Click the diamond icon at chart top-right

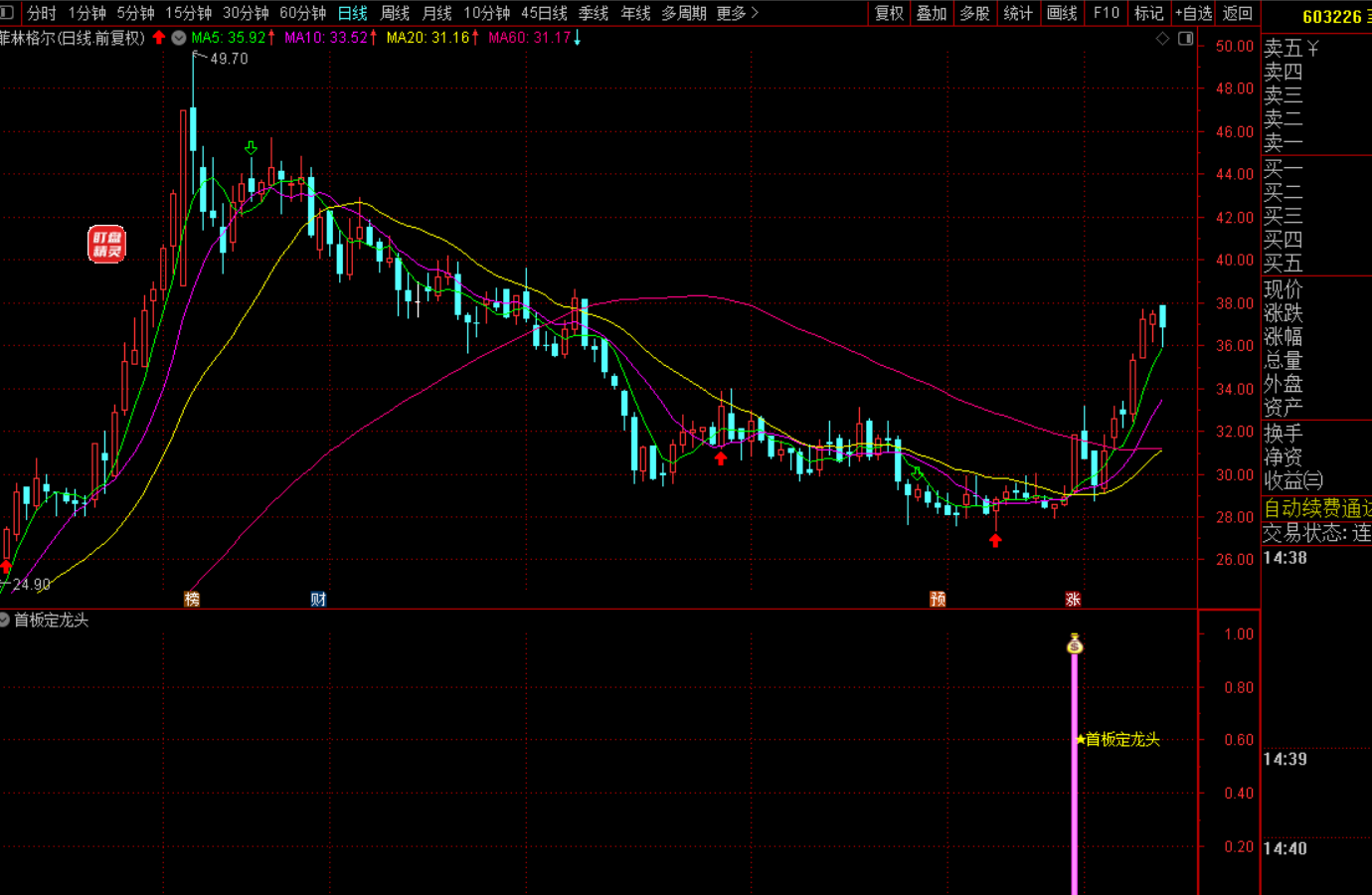click(1162, 39)
